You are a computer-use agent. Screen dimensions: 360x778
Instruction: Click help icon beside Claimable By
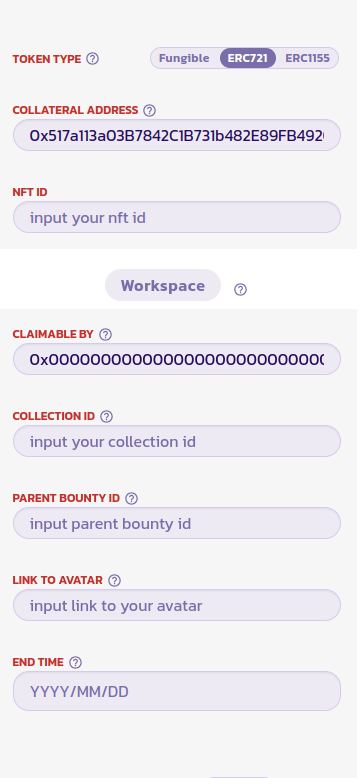pos(105,334)
